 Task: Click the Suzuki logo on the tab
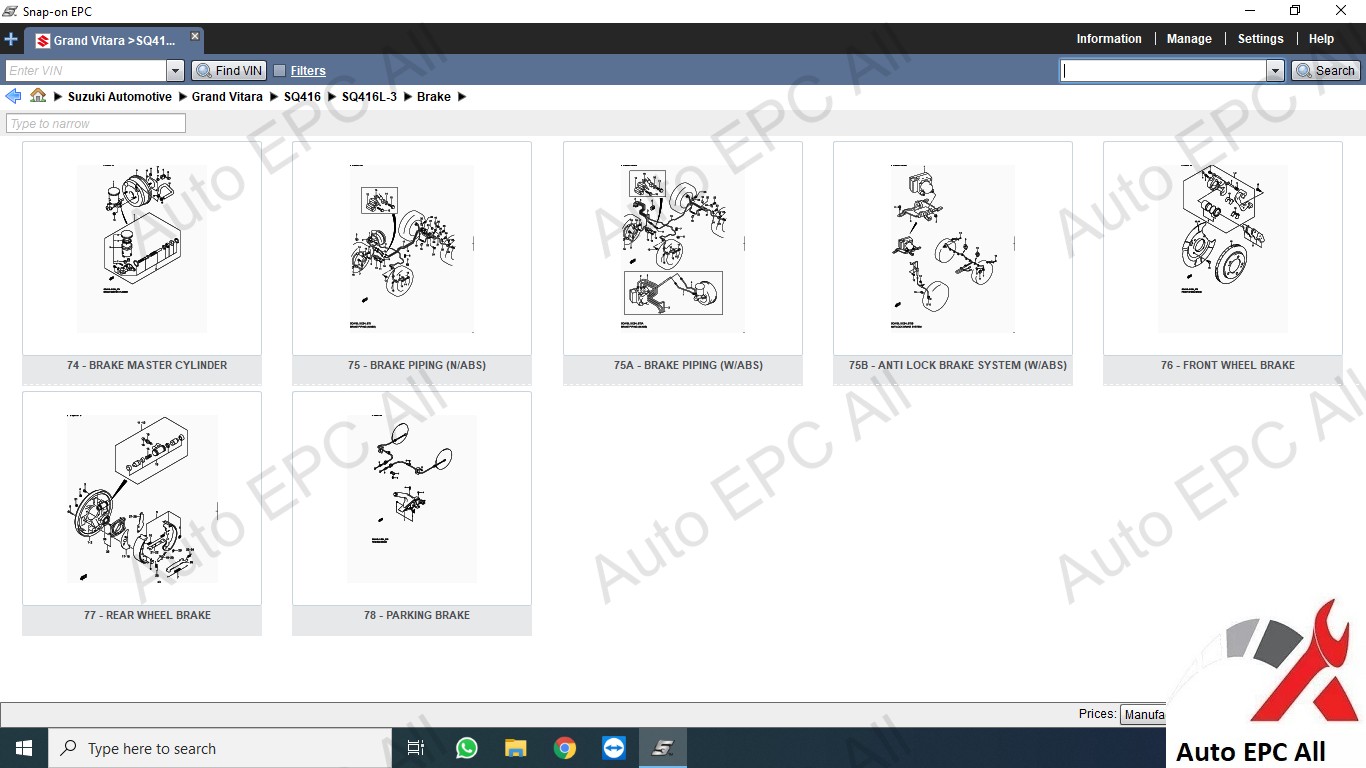43,41
